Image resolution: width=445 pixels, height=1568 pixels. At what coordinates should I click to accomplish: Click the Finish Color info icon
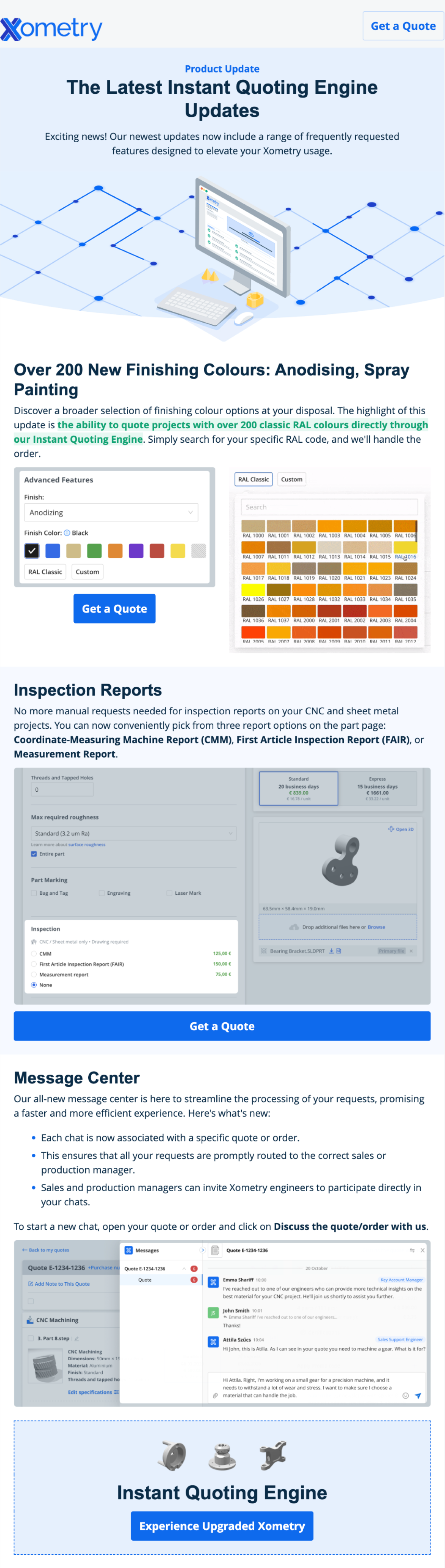pyautogui.click(x=67, y=533)
